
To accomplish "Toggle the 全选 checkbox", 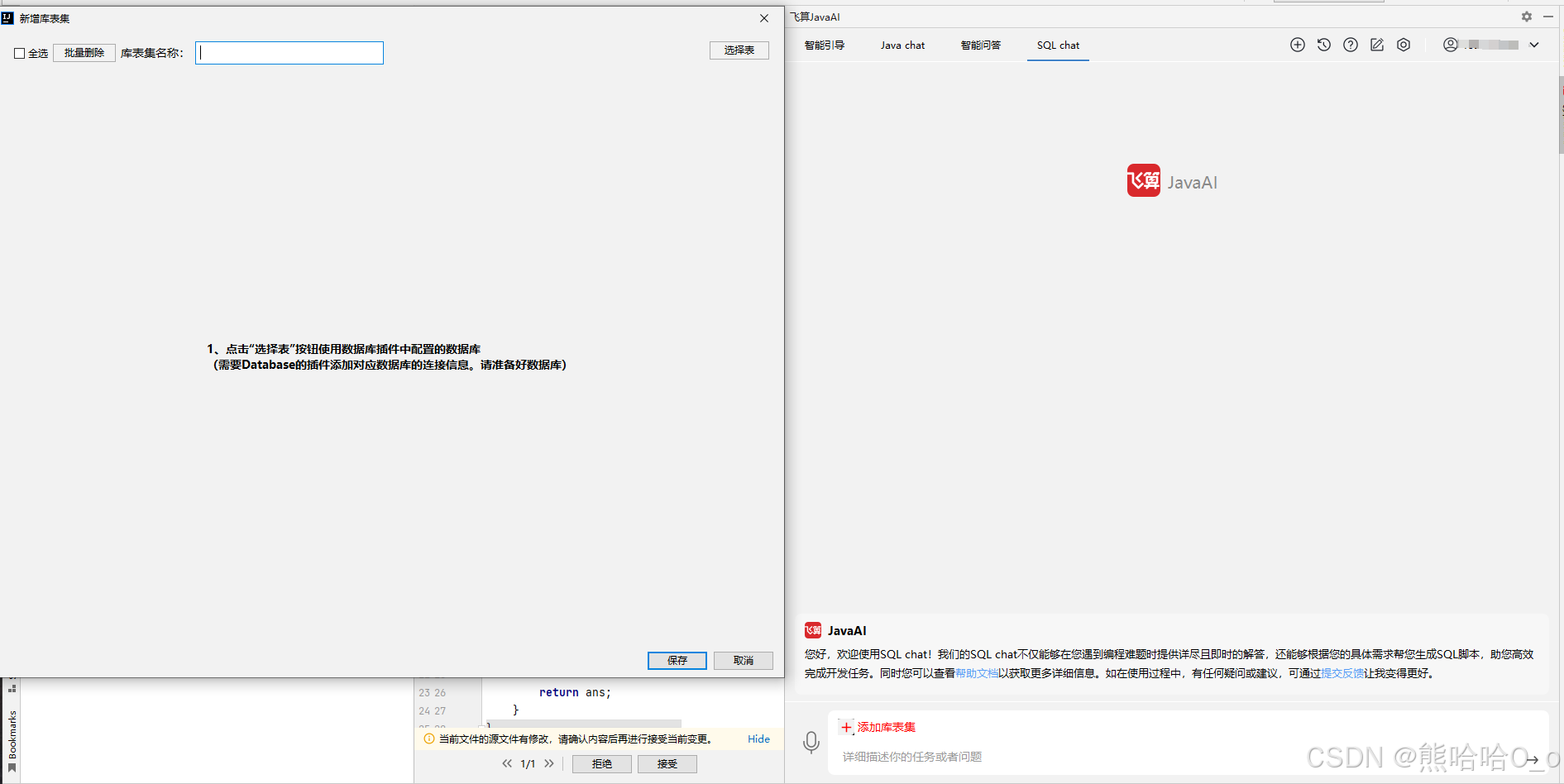I will pyautogui.click(x=19, y=53).
